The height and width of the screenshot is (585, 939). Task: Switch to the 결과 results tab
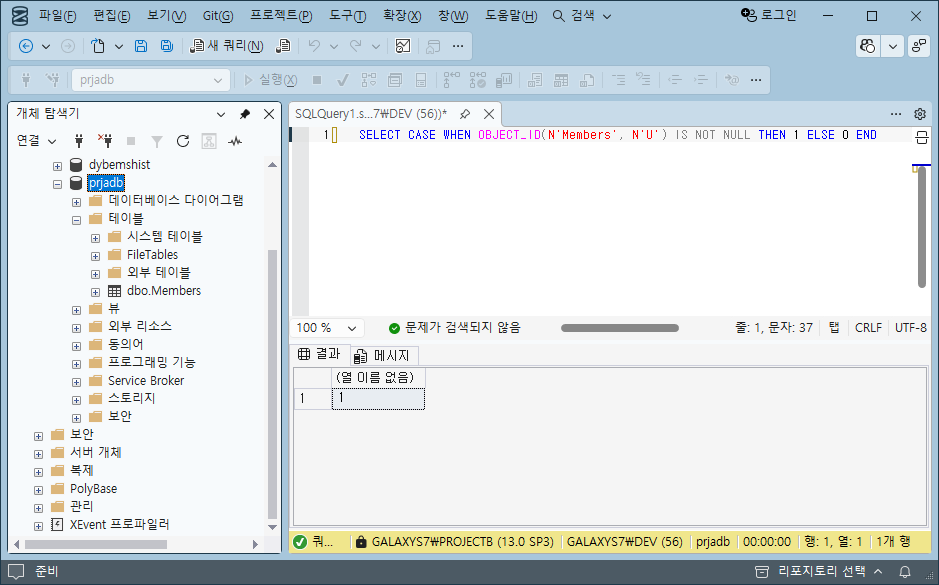pos(320,354)
